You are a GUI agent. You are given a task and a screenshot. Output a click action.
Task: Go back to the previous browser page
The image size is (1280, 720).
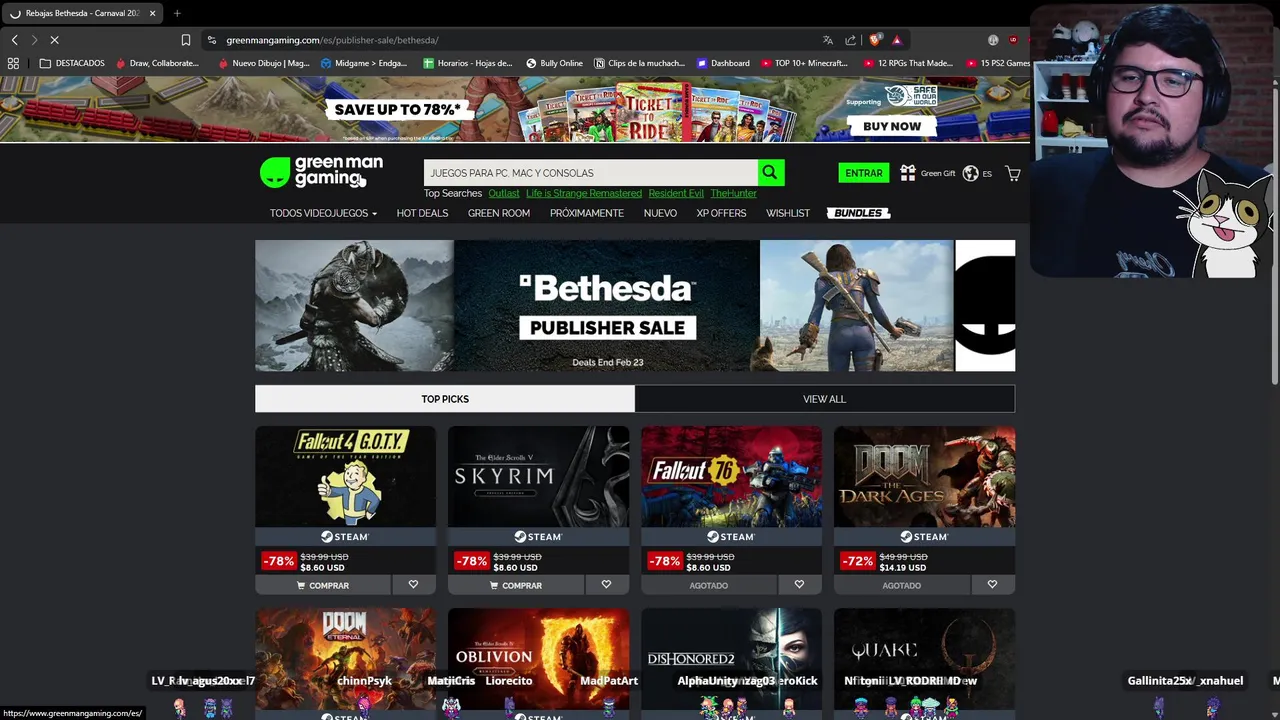14,40
